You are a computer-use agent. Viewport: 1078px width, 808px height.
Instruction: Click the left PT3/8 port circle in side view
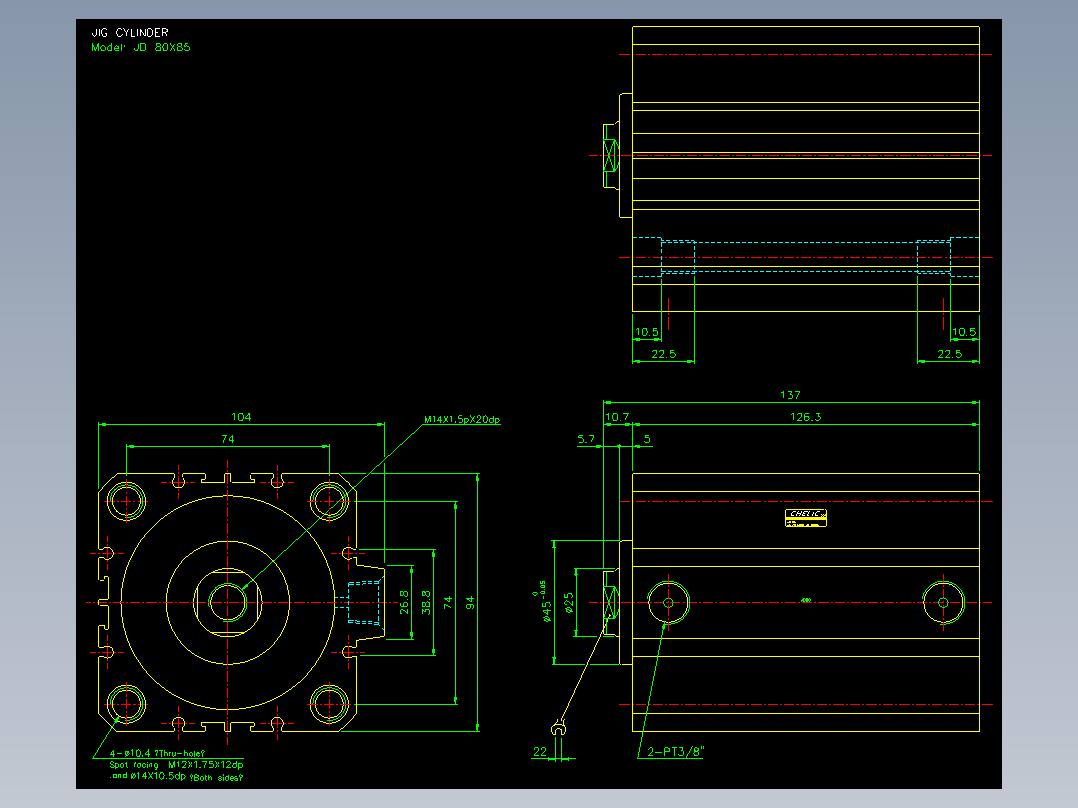point(668,602)
